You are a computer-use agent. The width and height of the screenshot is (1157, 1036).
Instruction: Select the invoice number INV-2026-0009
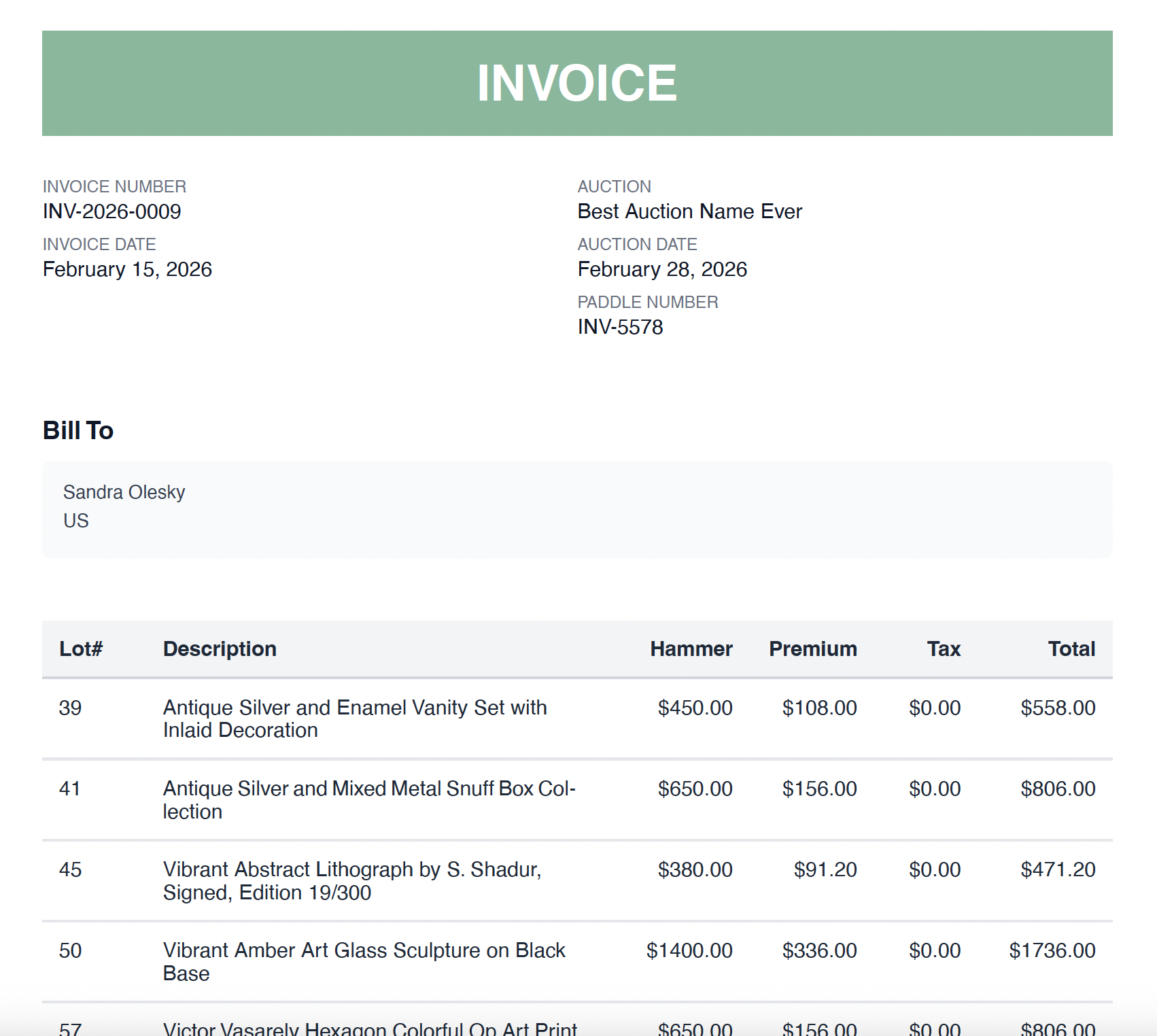[111, 211]
